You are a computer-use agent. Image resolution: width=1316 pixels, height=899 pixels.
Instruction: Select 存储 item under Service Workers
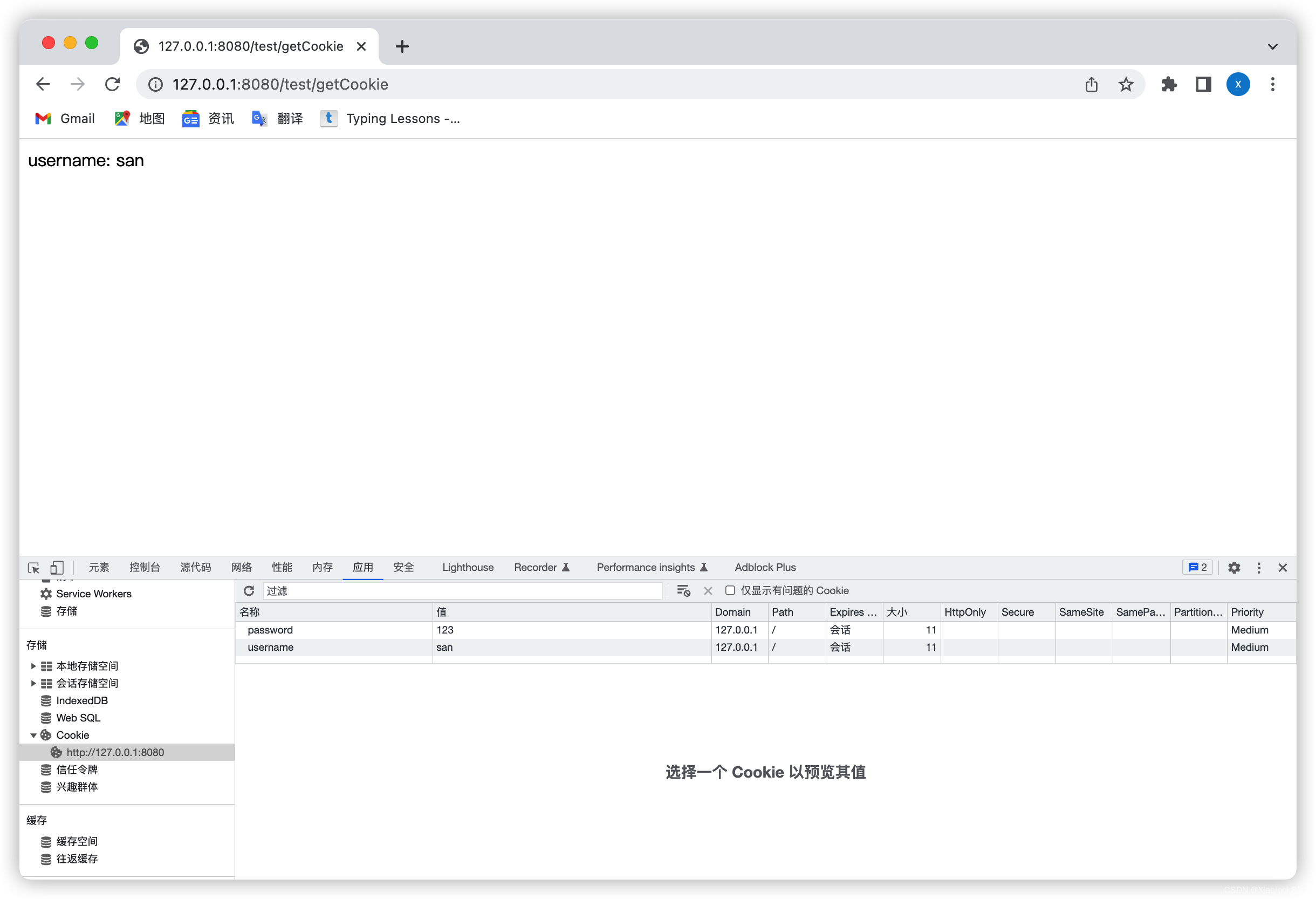tap(66, 611)
